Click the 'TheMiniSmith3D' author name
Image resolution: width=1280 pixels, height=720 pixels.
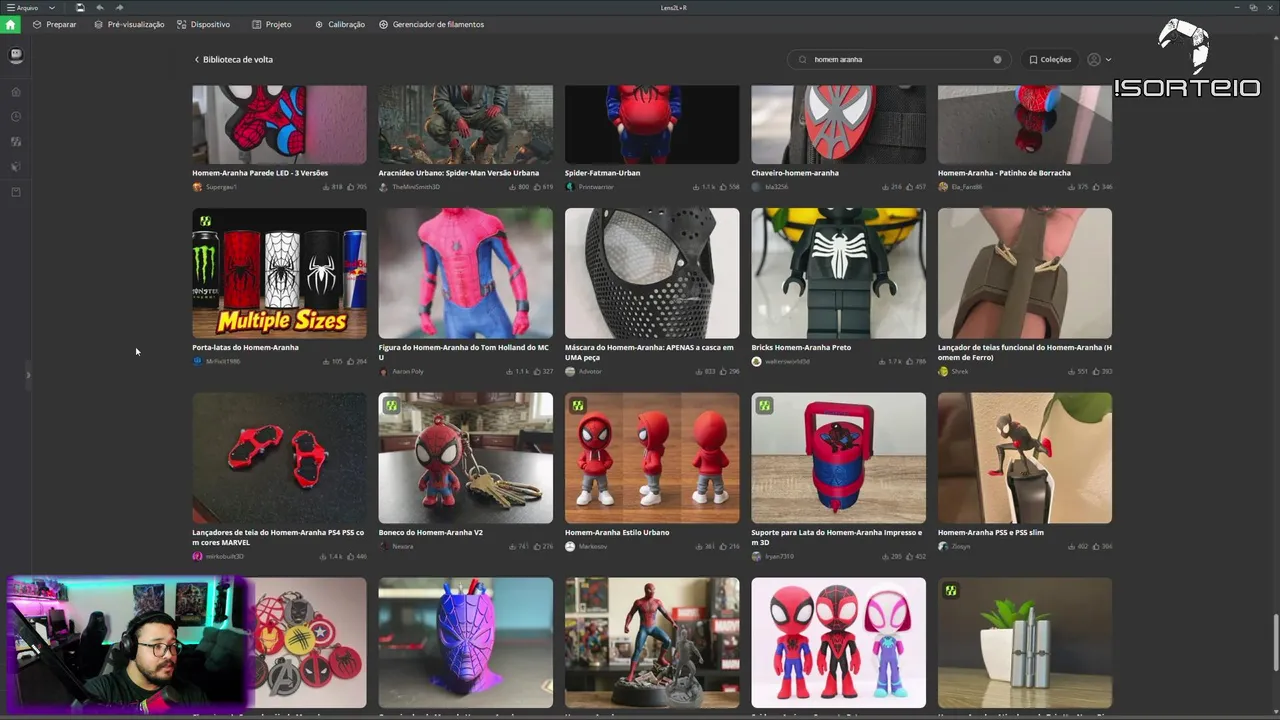[416, 187]
